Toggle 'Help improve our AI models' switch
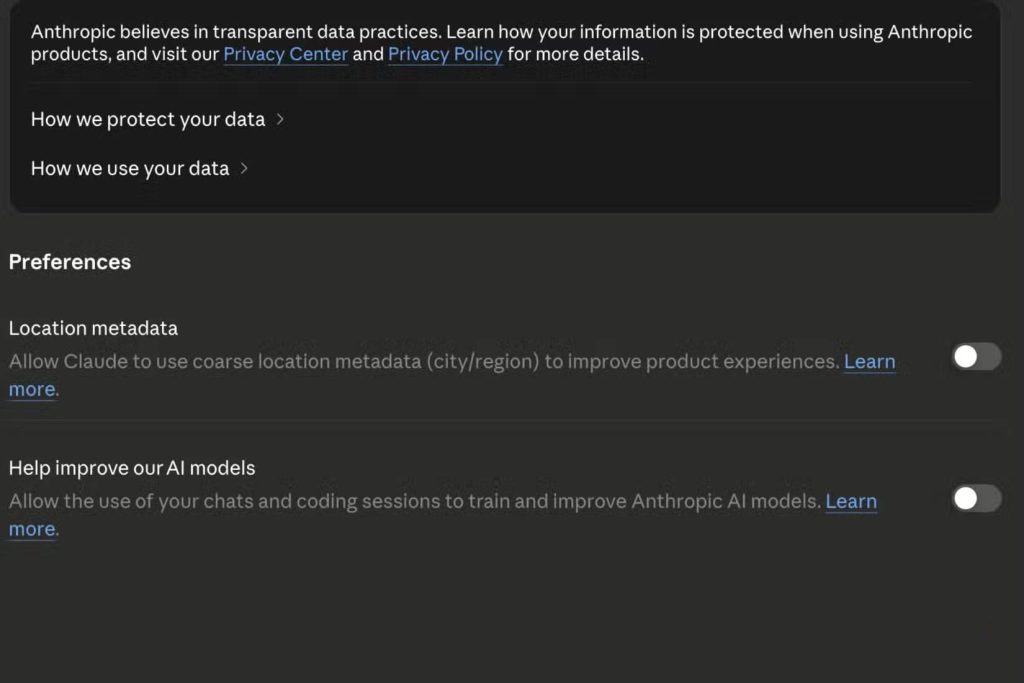 click(x=976, y=499)
